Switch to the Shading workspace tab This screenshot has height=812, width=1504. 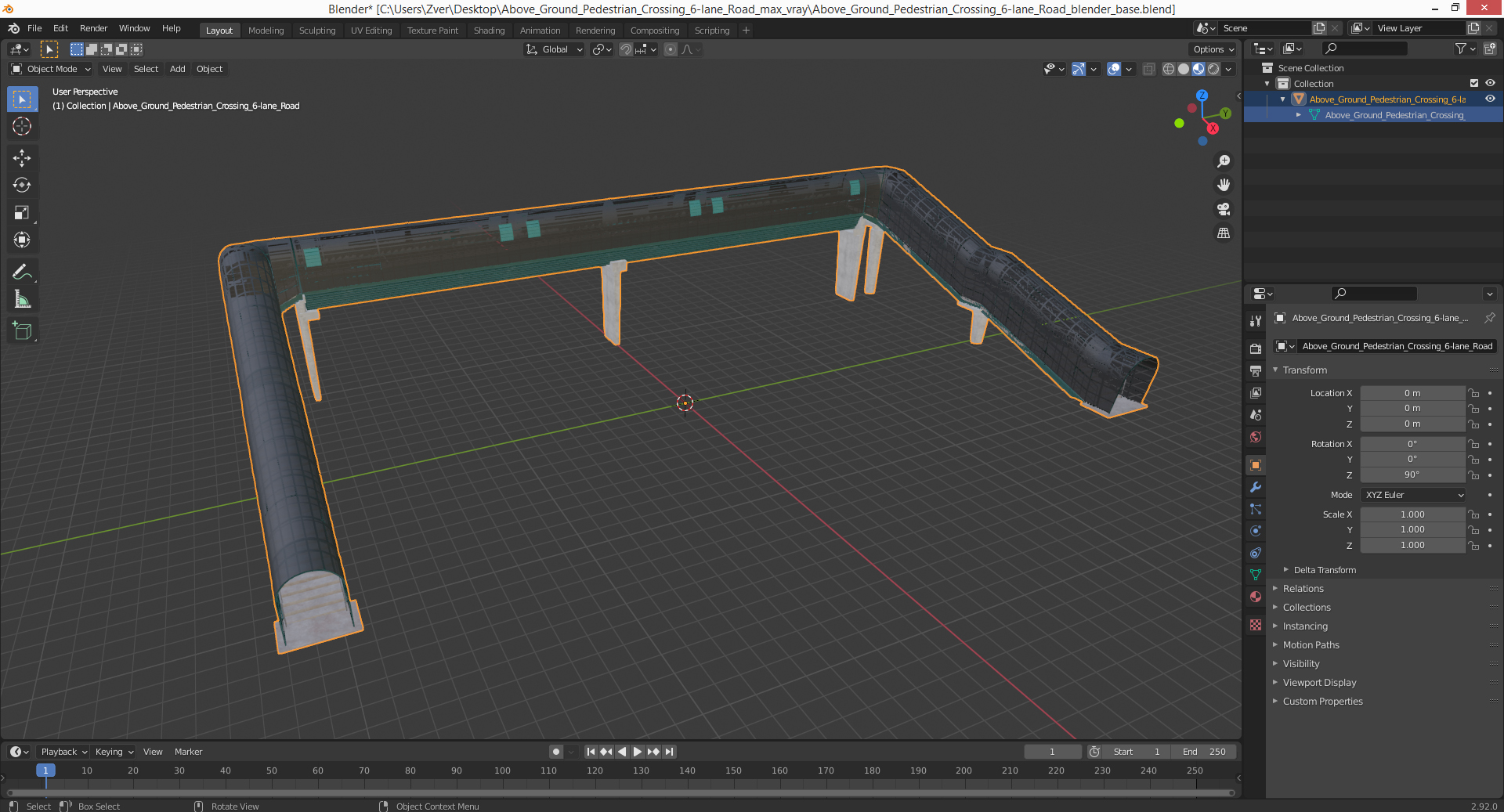point(489,31)
